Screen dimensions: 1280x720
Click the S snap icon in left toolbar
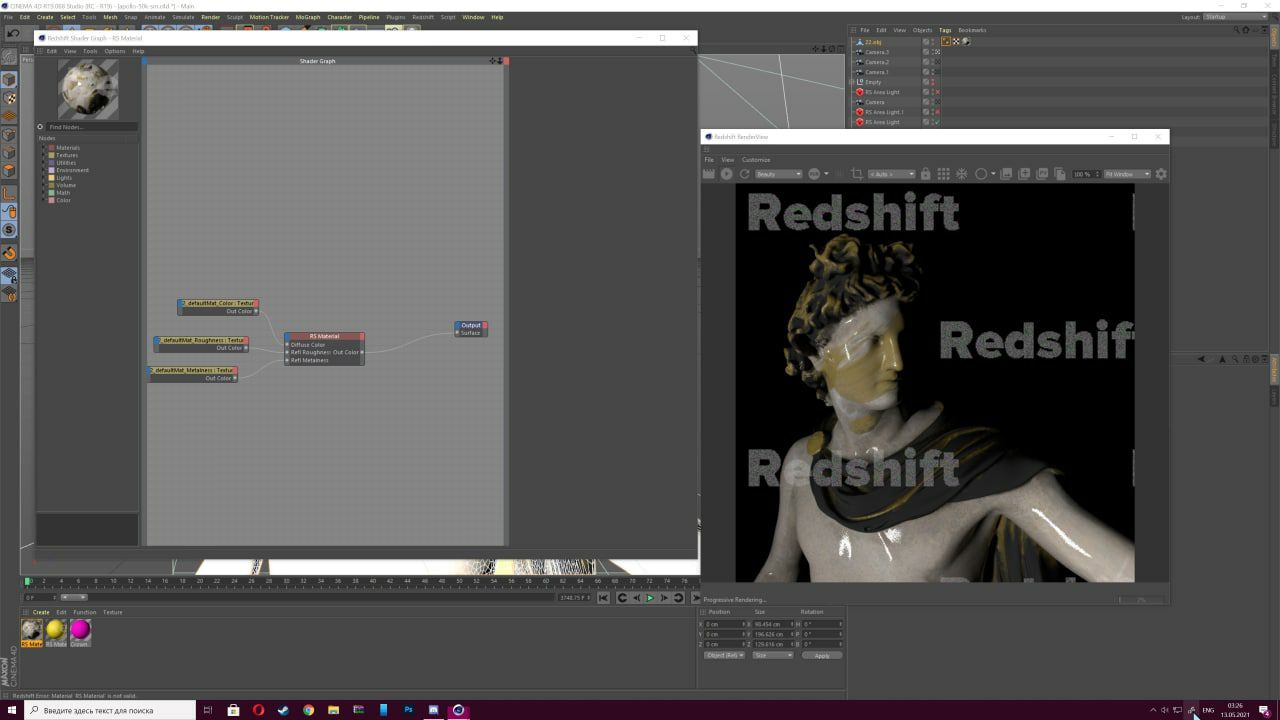[9, 230]
